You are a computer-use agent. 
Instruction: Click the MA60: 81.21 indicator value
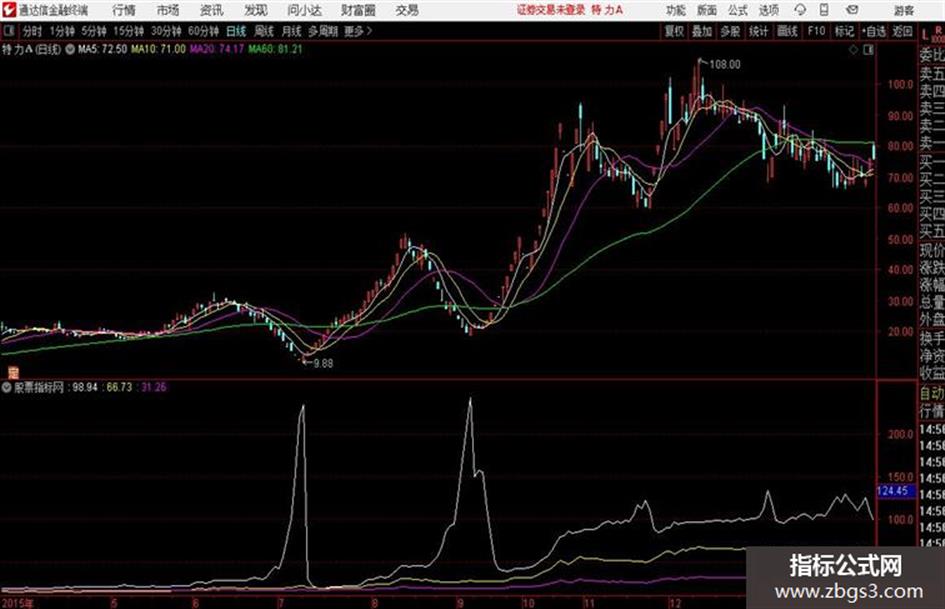(275, 49)
